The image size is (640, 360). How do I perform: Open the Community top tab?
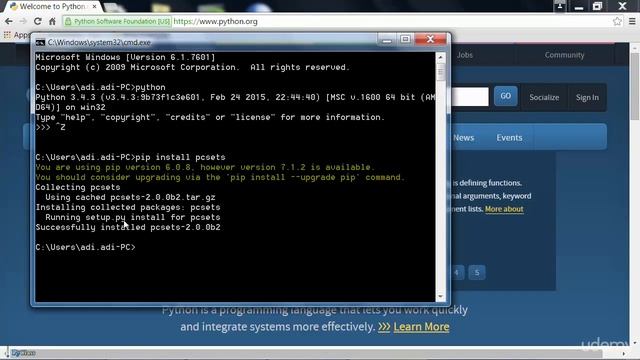pyautogui.click(x=564, y=55)
